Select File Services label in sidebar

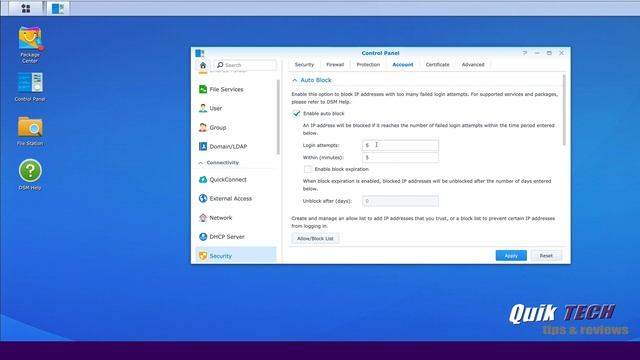(x=226, y=89)
